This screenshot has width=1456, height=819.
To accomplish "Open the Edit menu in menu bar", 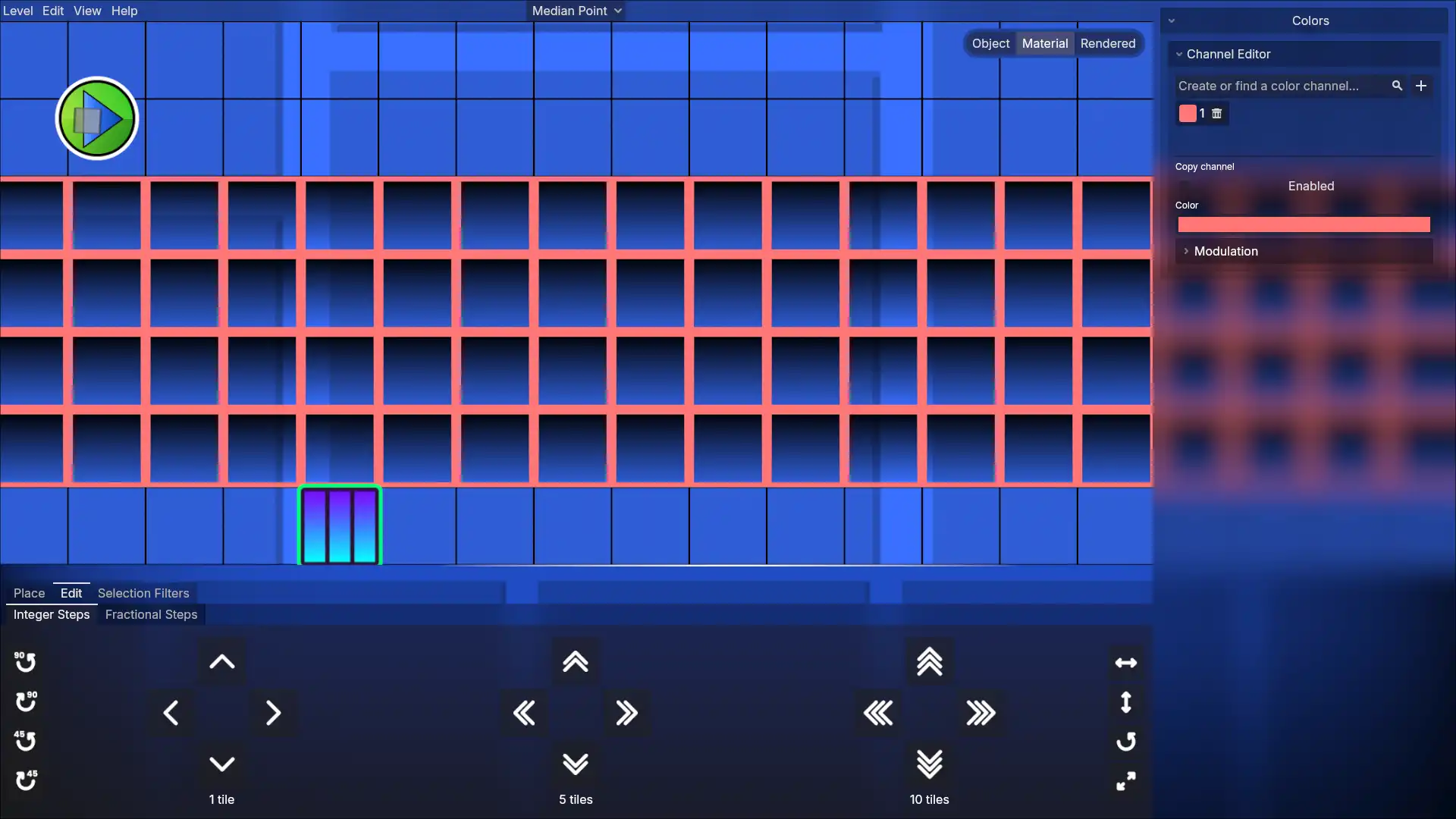I will click(x=53, y=11).
